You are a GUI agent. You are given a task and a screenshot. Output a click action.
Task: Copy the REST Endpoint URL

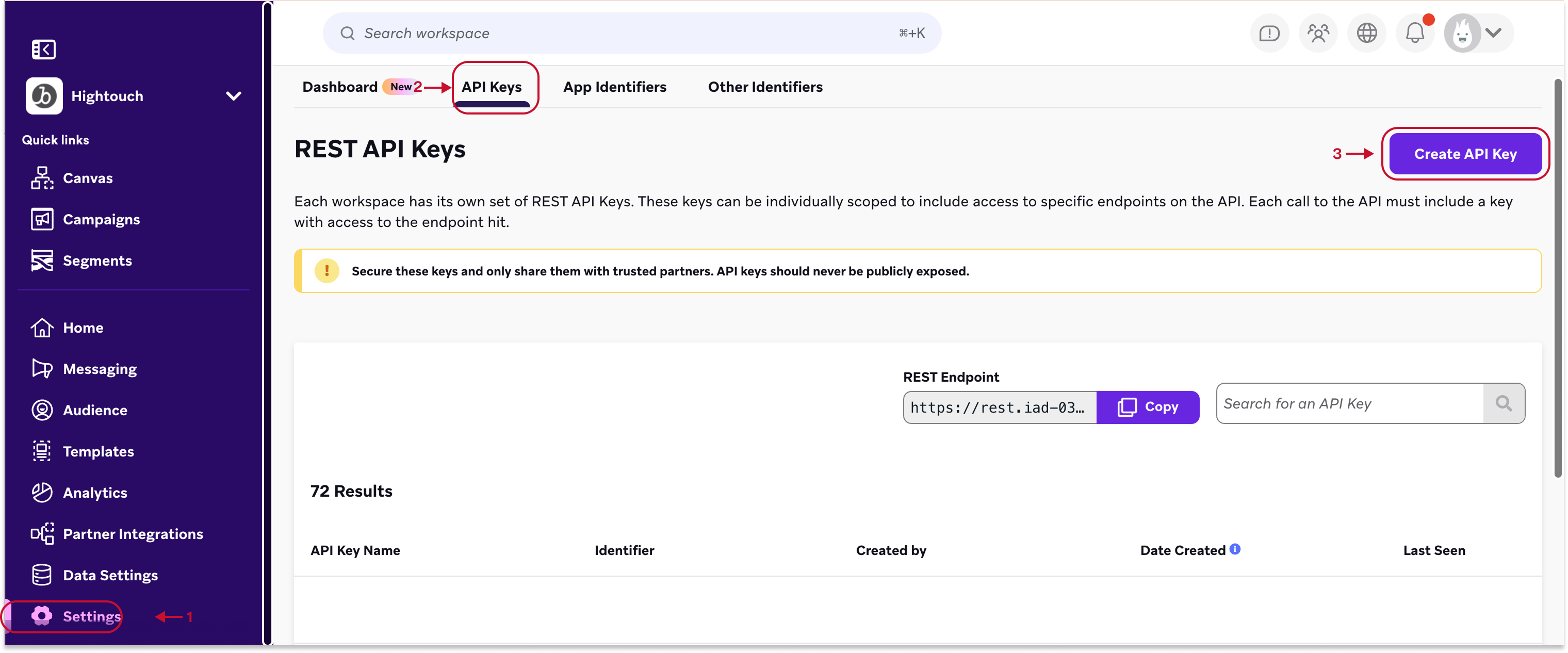tap(1148, 406)
